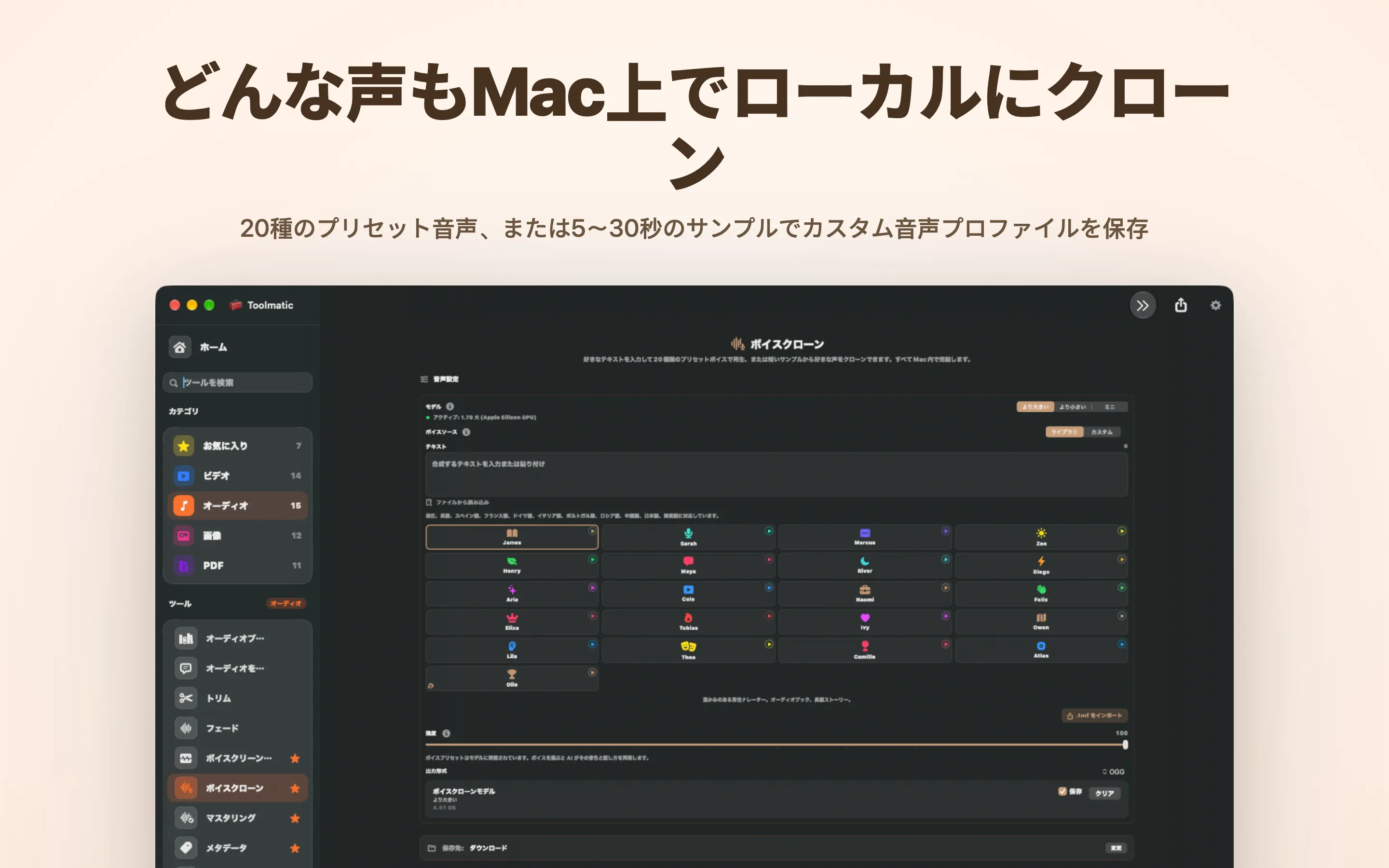Click the share icon in the toolbar
Image resolution: width=1389 pixels, height=868 pixels.
[x=1181, y=305]
